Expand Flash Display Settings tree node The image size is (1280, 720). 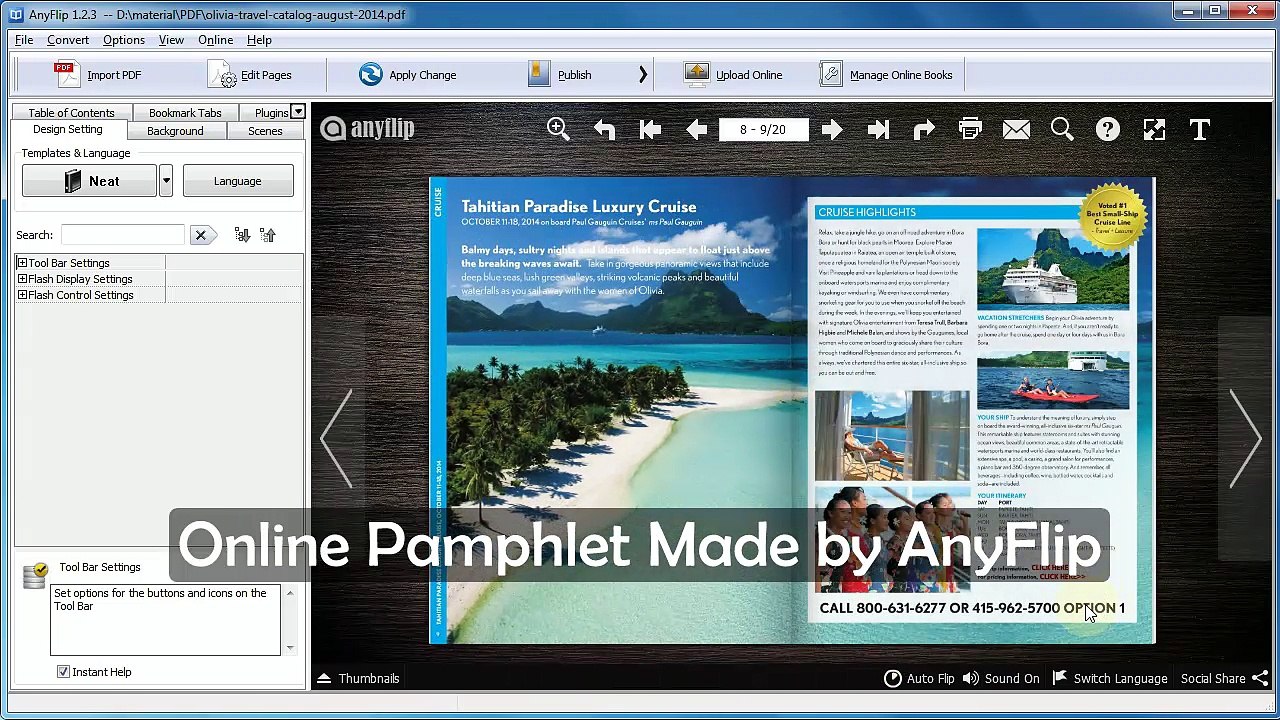(22, 279)
